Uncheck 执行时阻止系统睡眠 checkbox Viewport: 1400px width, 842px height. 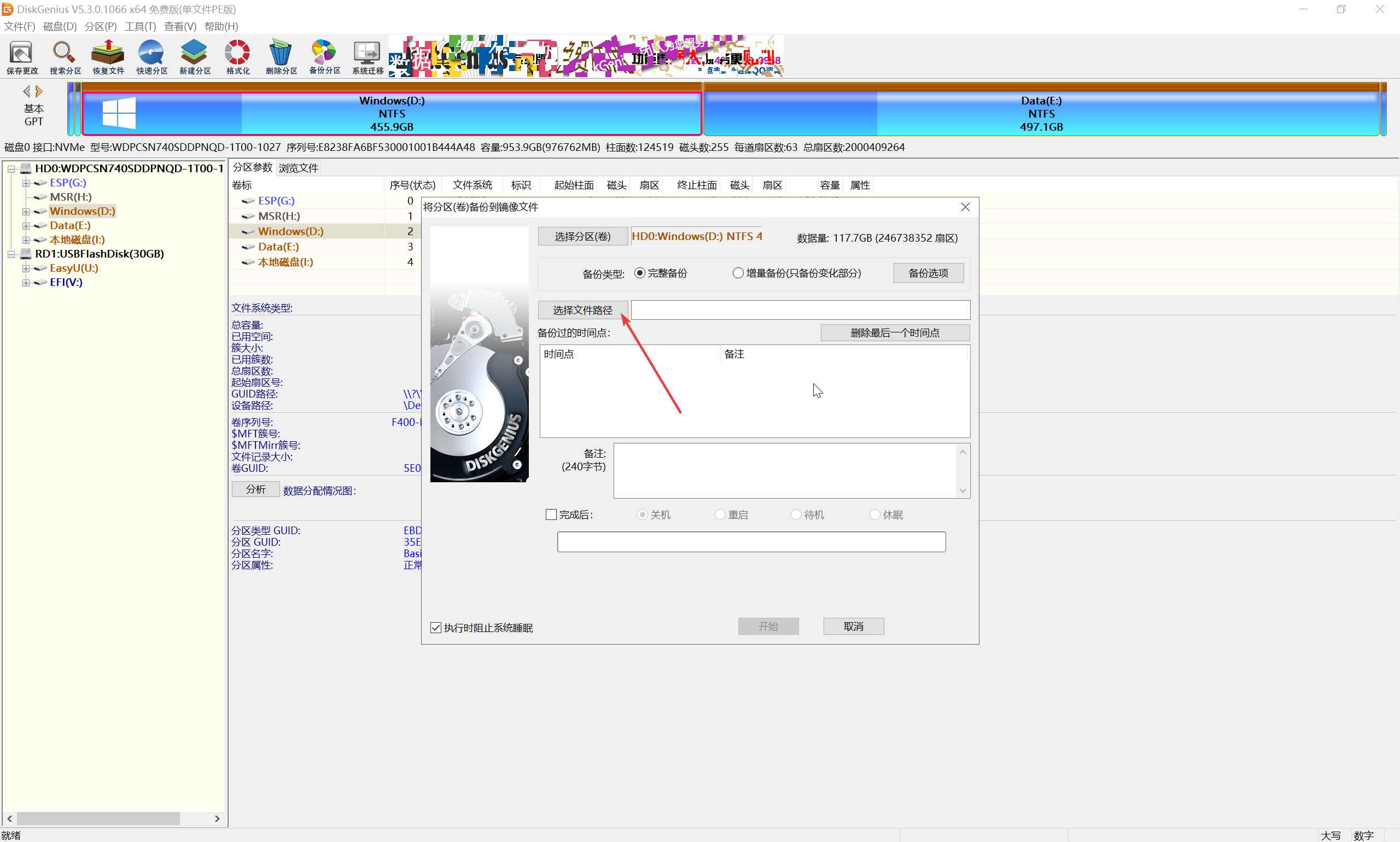pyautogui.click(x=436, y=628)
